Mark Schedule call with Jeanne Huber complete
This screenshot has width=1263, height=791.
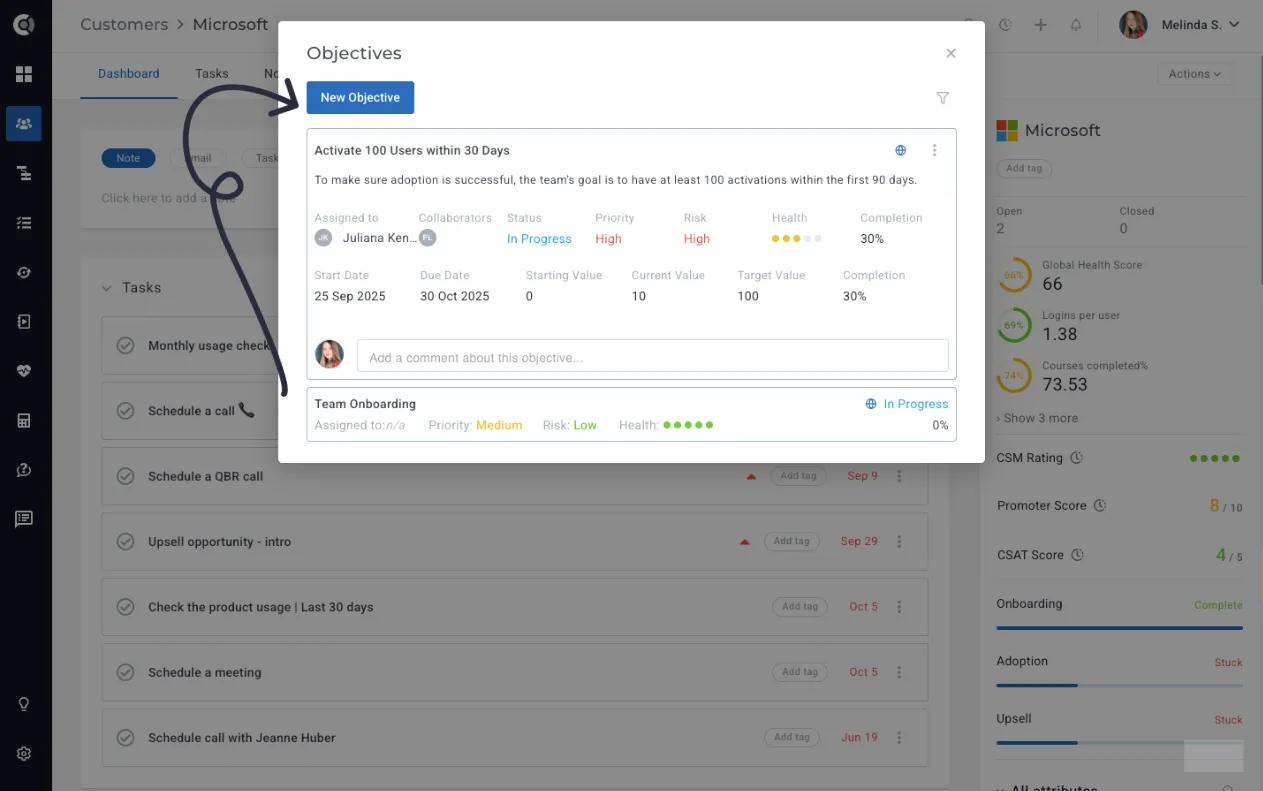click(x=126, y=737)
